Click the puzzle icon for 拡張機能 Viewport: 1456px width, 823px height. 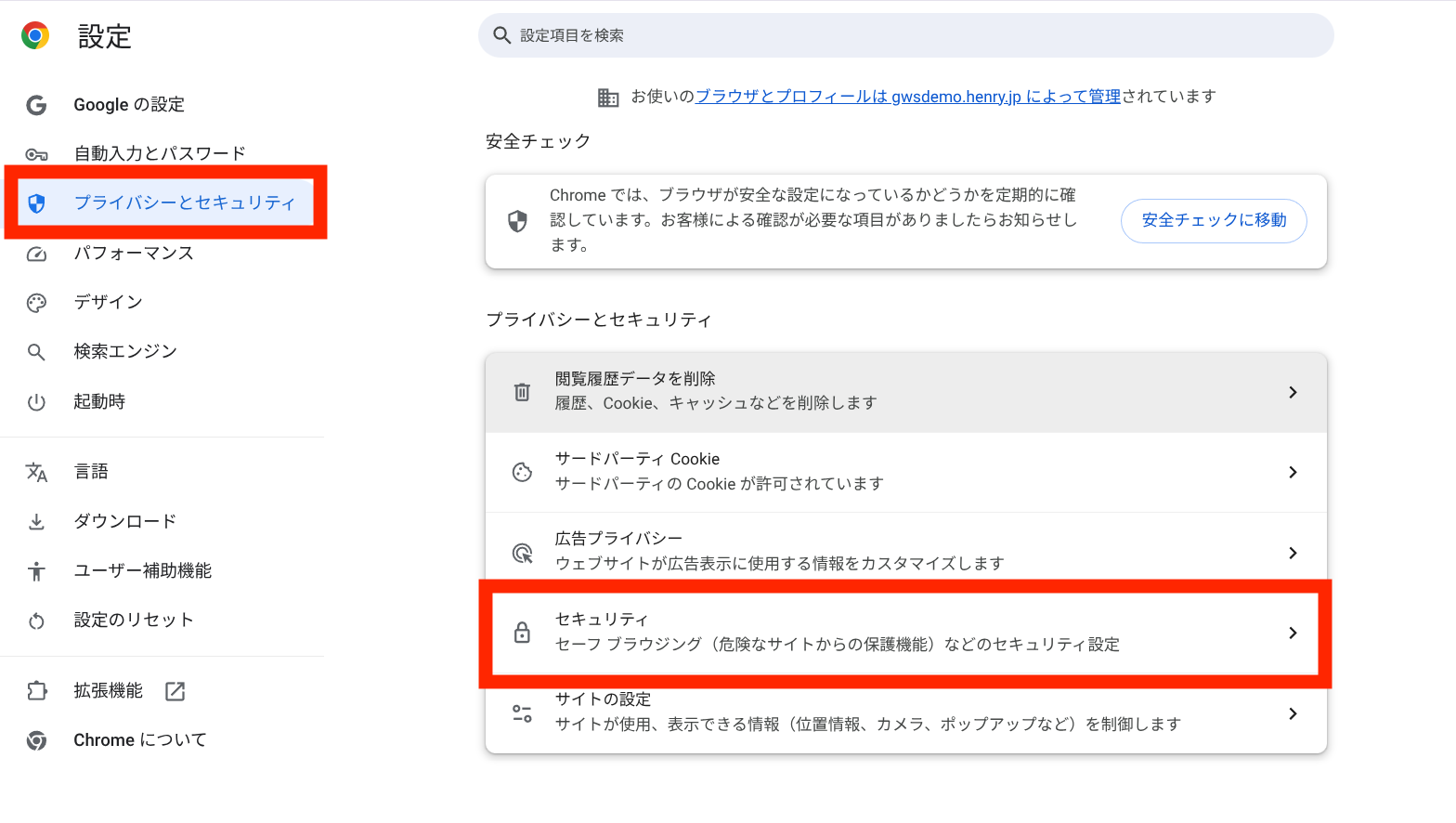pos(36,691)
